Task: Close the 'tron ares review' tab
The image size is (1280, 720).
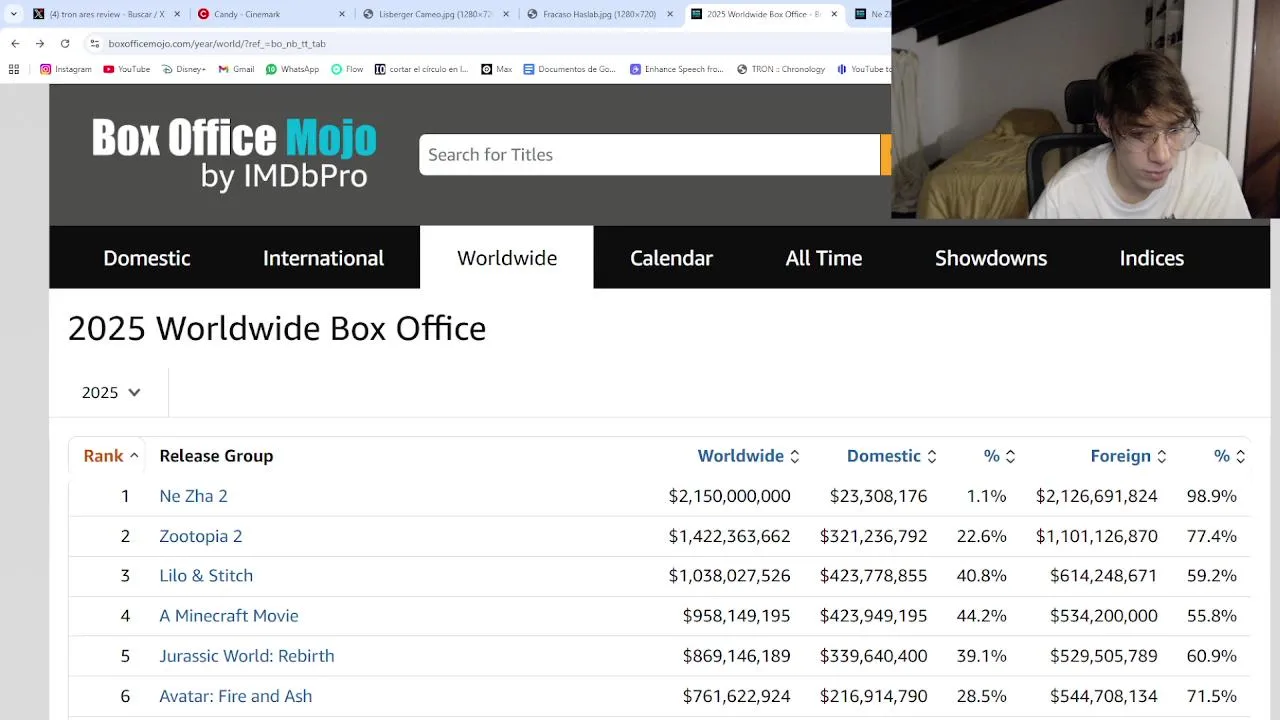Action: point(177,14)
